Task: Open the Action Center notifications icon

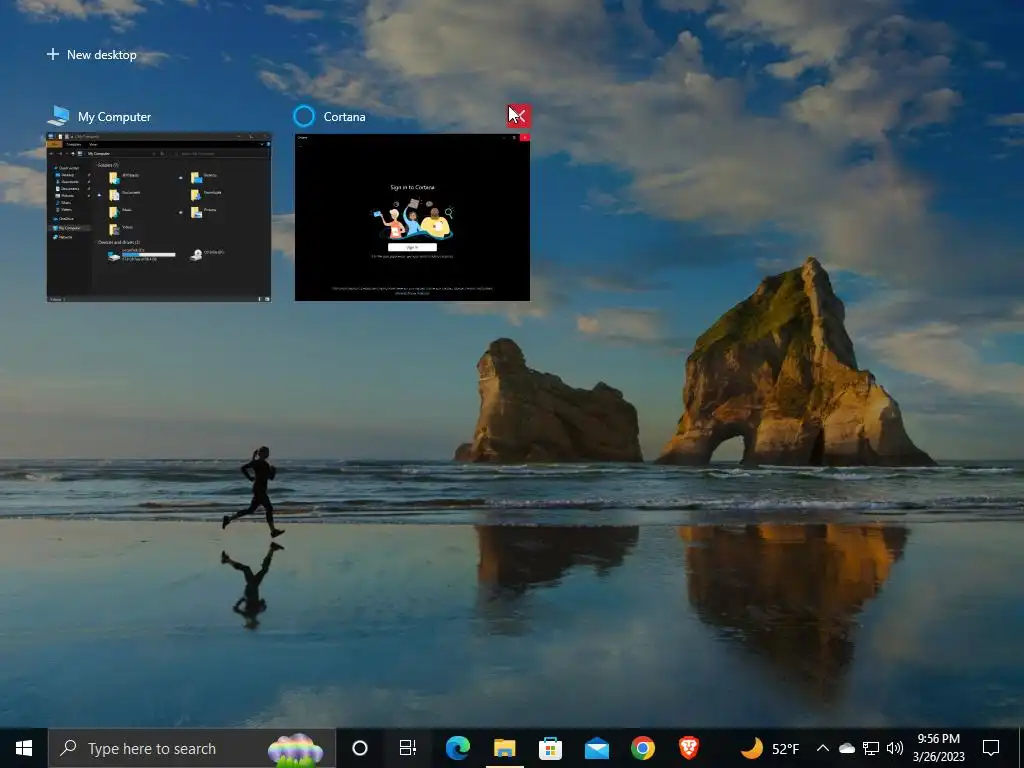Action: (991, 748)
